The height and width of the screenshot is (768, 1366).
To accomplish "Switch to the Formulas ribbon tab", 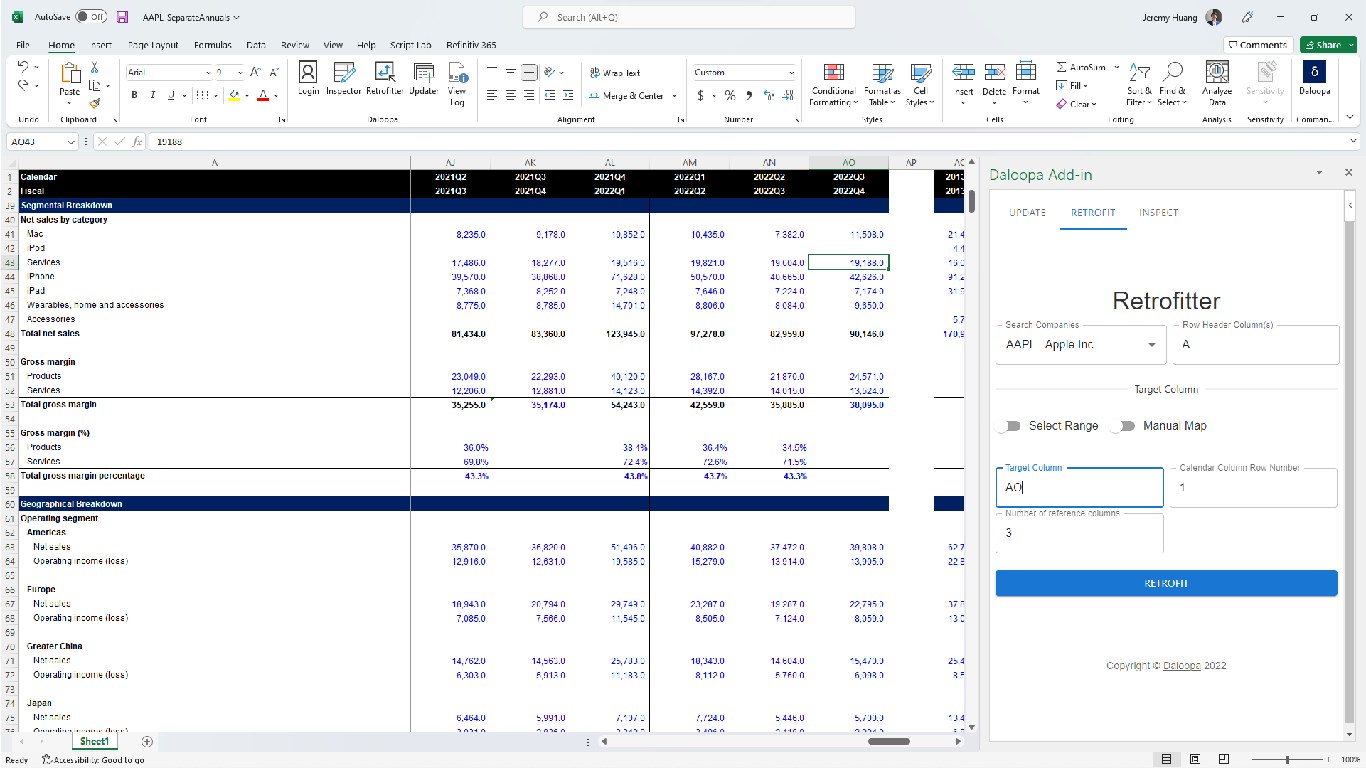I will click(x=213, y=45).
